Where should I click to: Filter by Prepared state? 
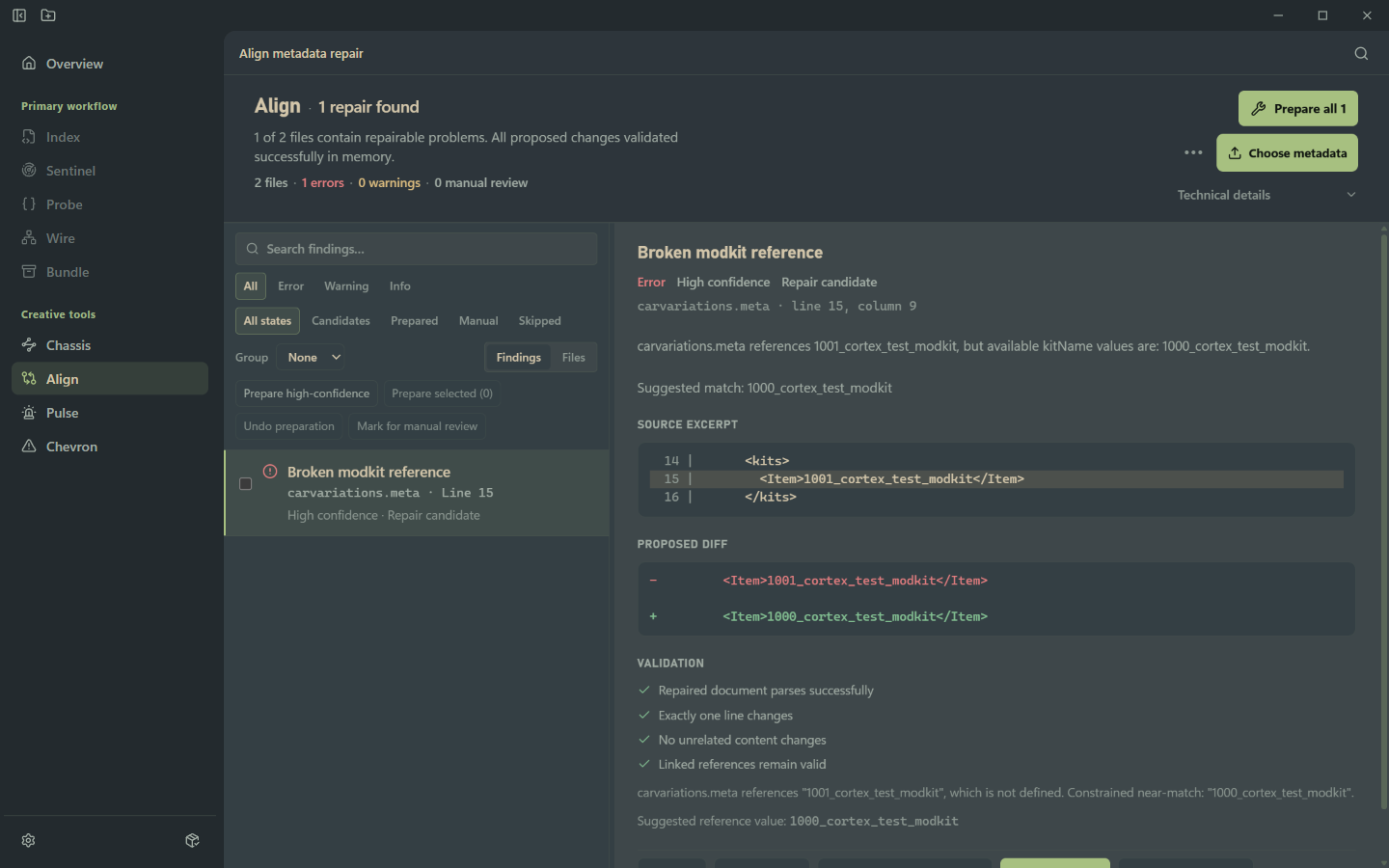pyautogui.click(x=415, y=321)
